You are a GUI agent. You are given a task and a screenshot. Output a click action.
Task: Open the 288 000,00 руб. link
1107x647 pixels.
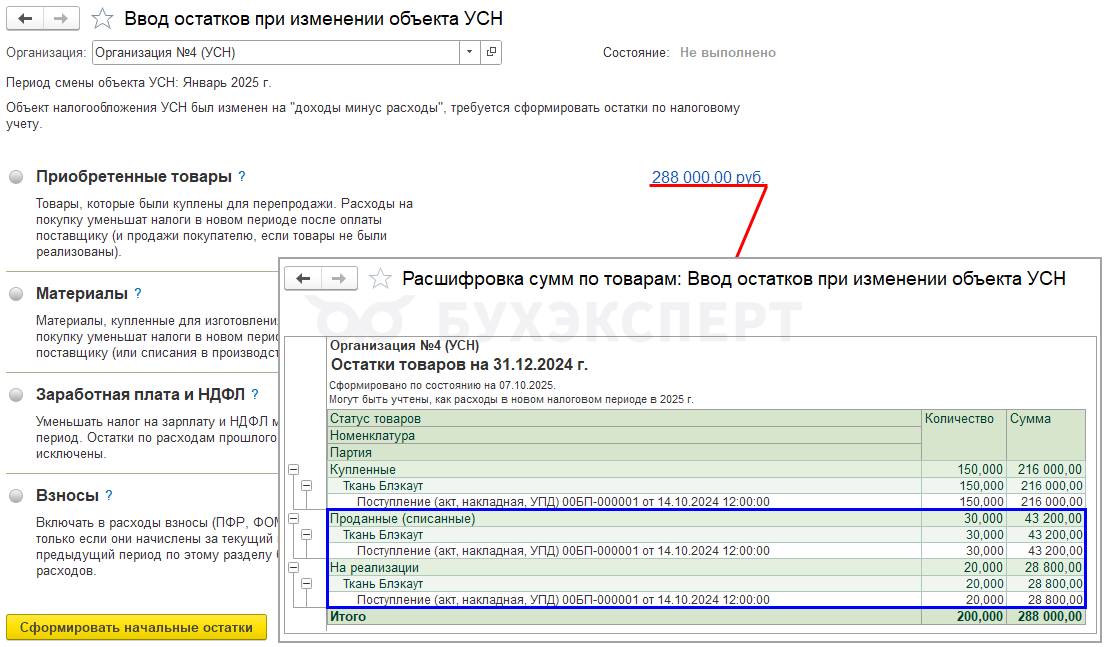click(x=707, y=177)
